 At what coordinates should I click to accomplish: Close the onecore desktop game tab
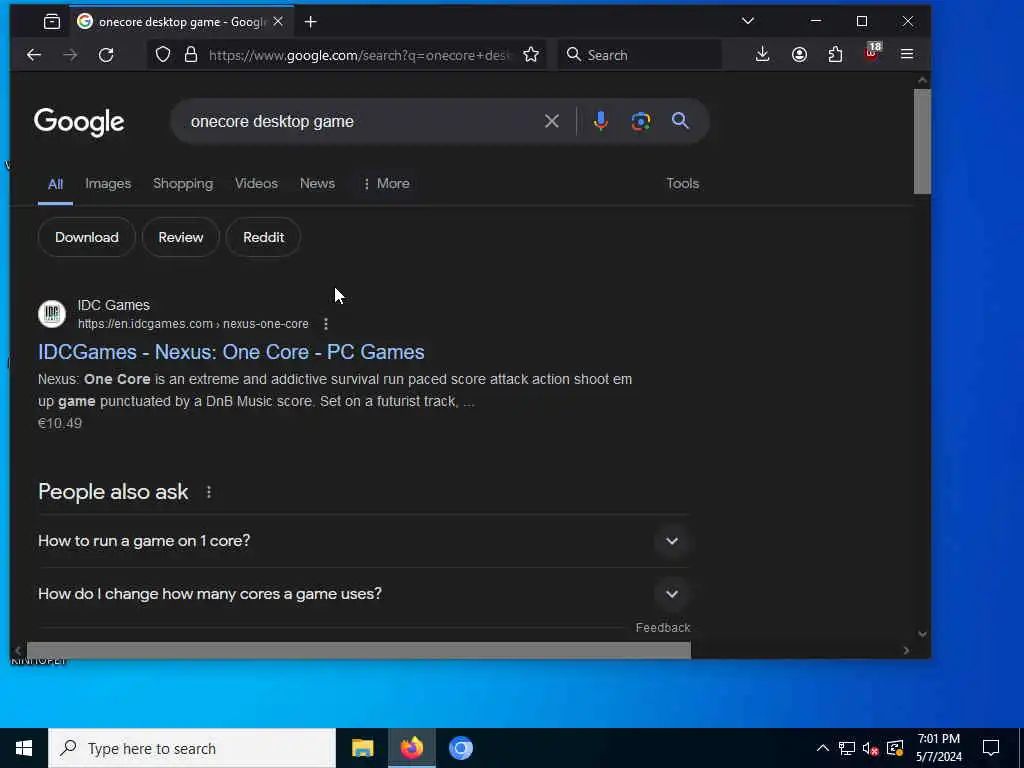point(278,22)
